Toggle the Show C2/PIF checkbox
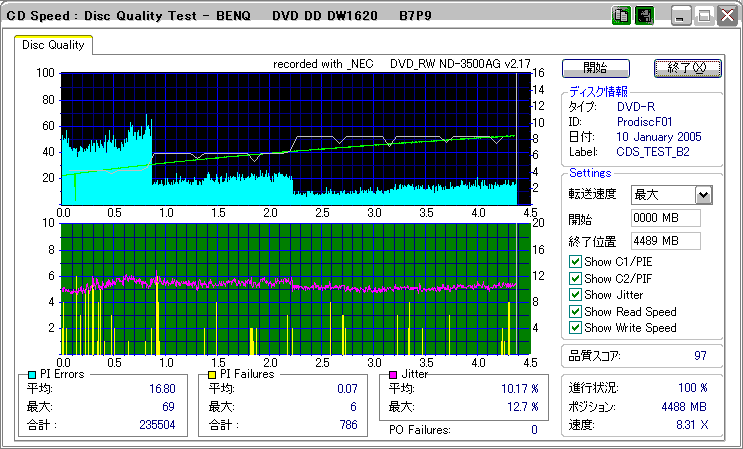This screenshot has width=743, height=449. coord(575,278)
